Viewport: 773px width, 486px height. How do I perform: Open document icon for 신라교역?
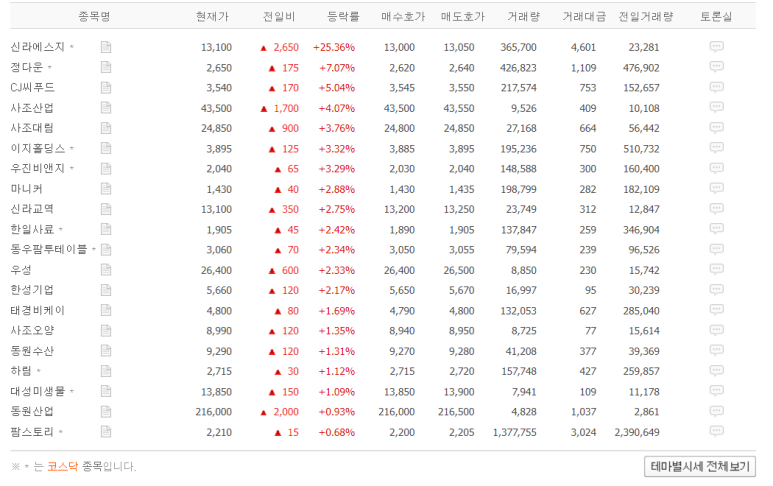click(106, 209)
